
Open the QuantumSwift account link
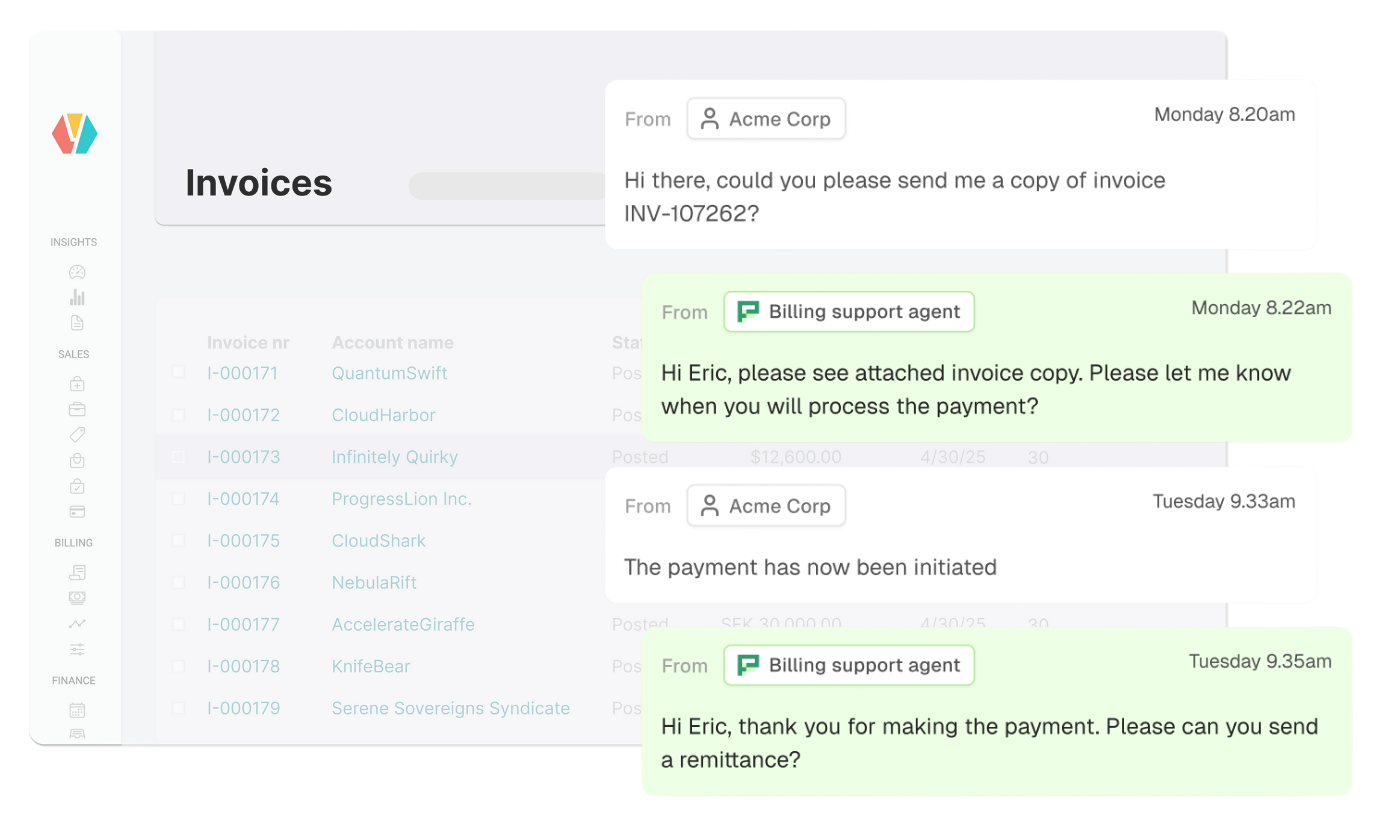389,373
